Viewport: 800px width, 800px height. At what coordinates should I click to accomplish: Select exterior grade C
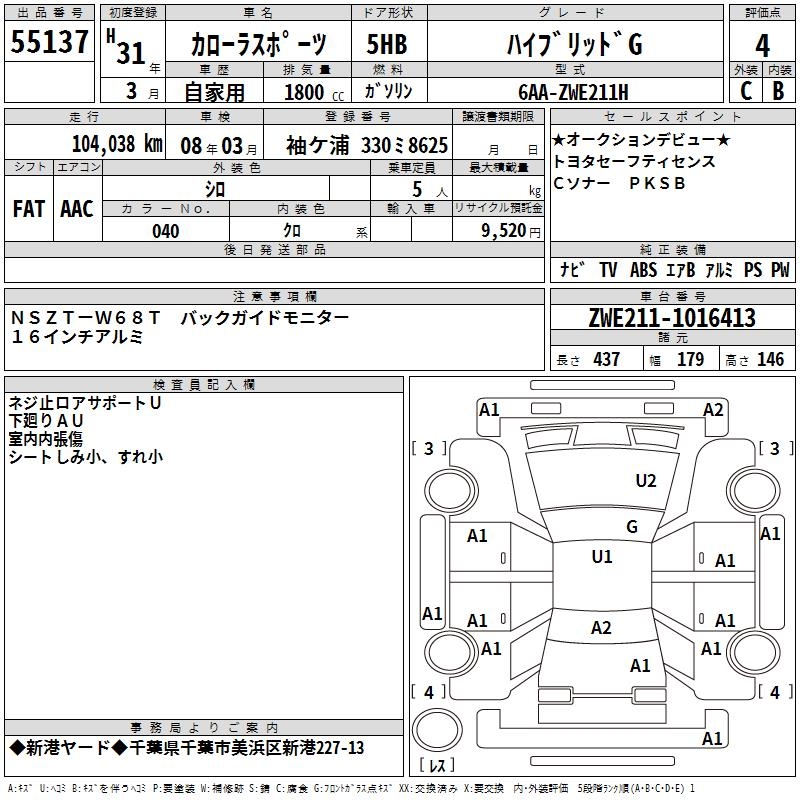(x=746, y=91)
